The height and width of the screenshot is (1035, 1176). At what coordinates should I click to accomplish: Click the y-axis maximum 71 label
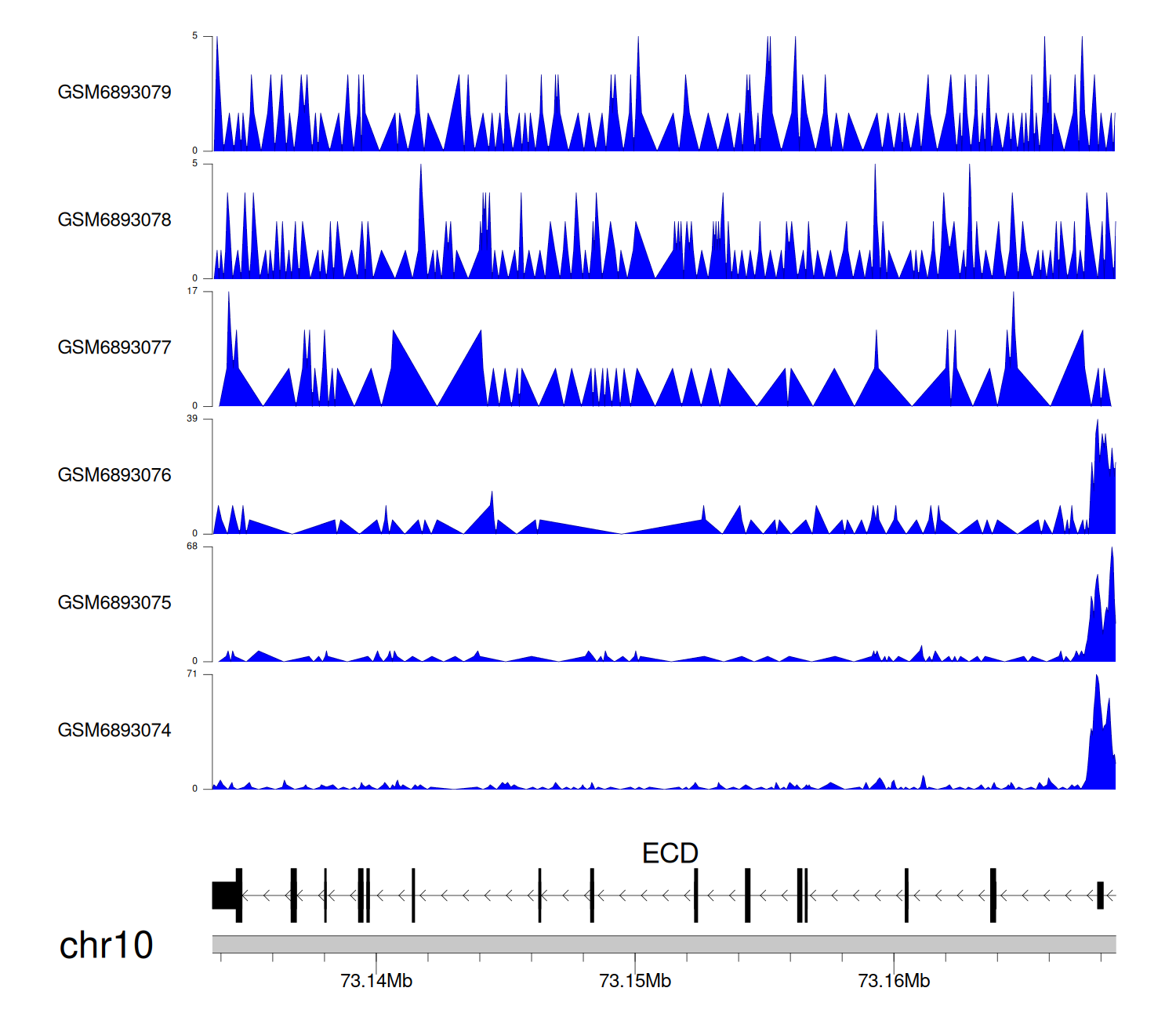[192, 674]
